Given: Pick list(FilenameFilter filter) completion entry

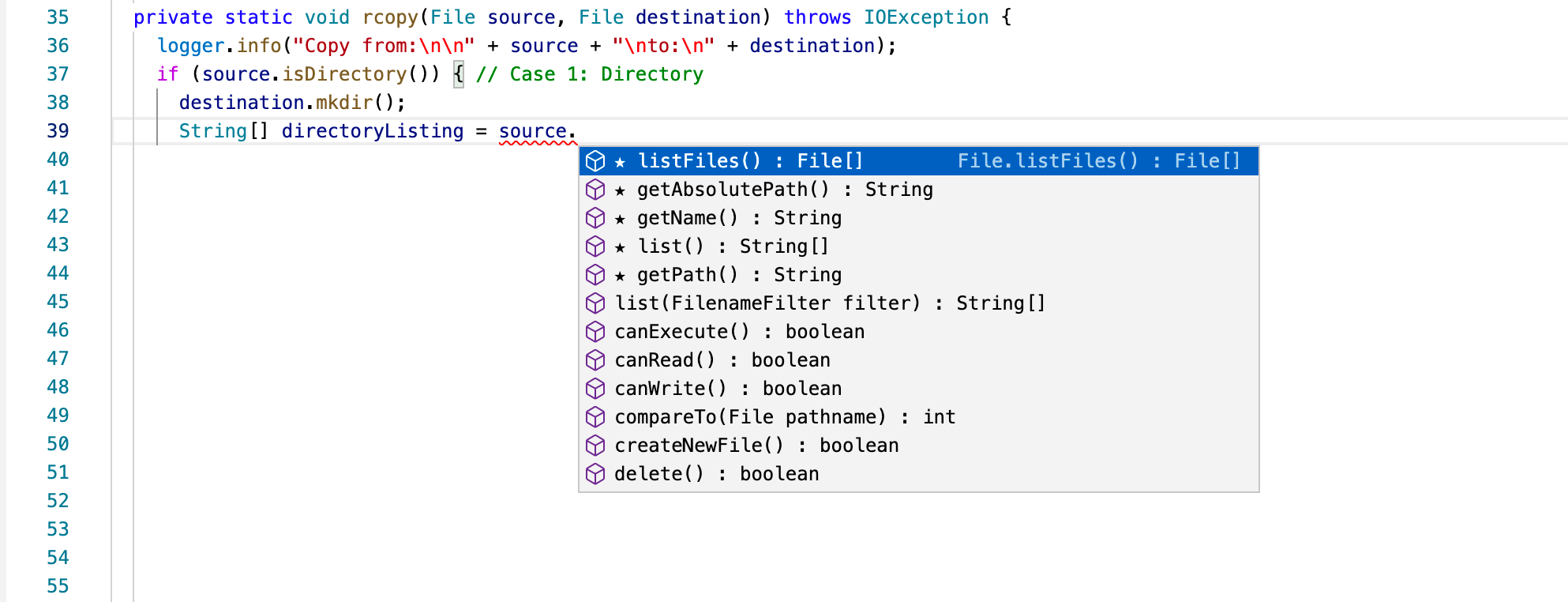Looking at the screenshot, I should coord(830,303).
